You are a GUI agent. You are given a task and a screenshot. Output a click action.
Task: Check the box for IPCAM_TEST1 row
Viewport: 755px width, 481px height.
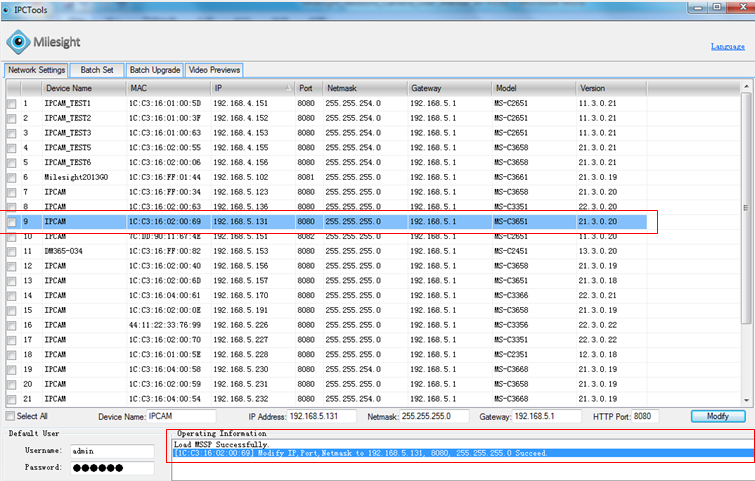12,104
